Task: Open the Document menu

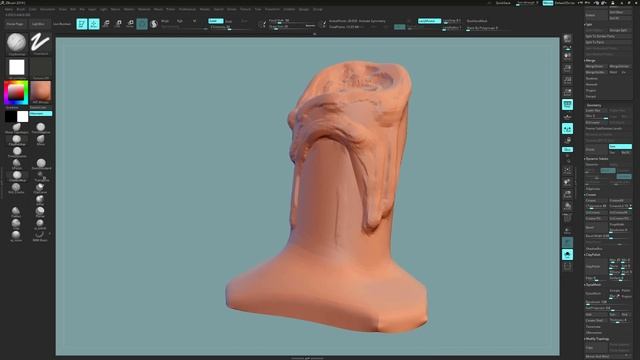Action: (47, 9)
